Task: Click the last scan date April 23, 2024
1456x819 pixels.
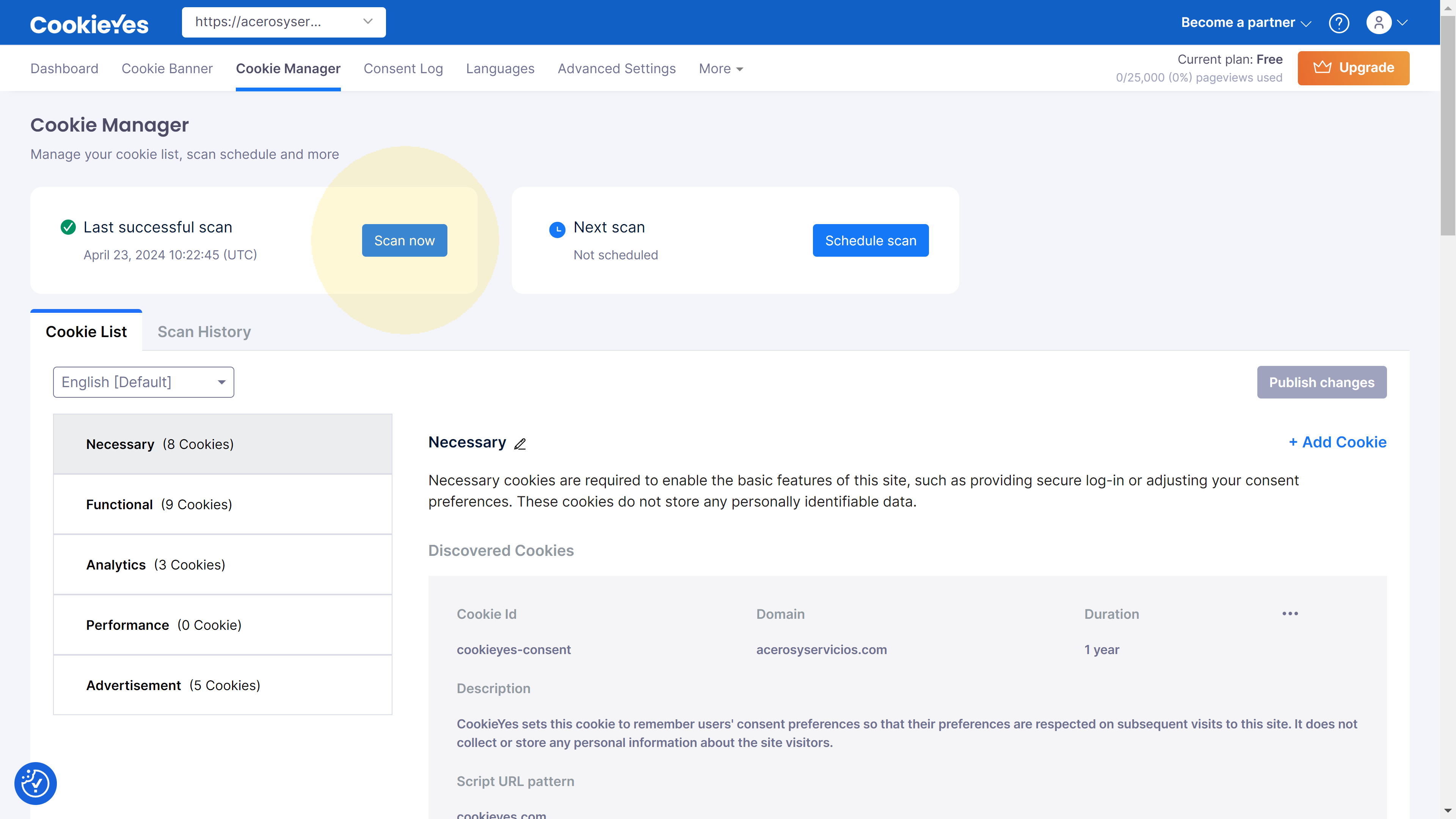Action: pyautogui.click(x=170, y=255)
